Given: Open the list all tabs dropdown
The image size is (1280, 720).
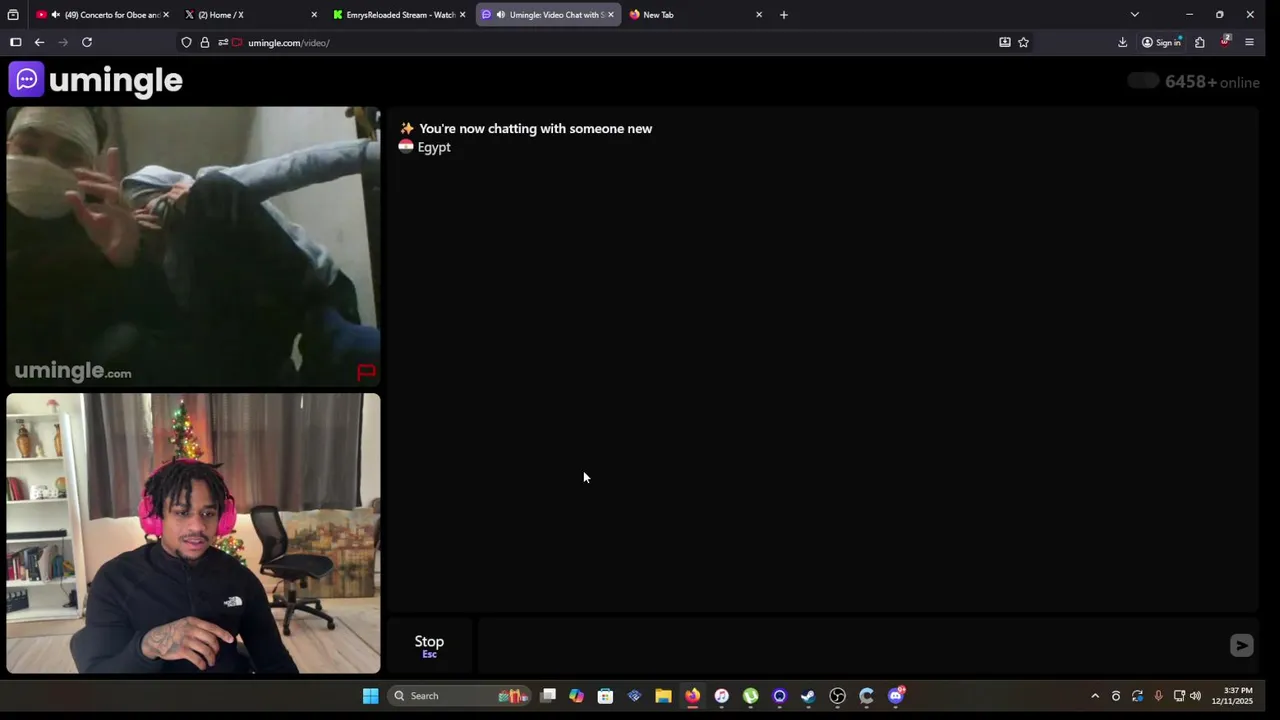Looking at the screenshot, I should [1134, 15].
